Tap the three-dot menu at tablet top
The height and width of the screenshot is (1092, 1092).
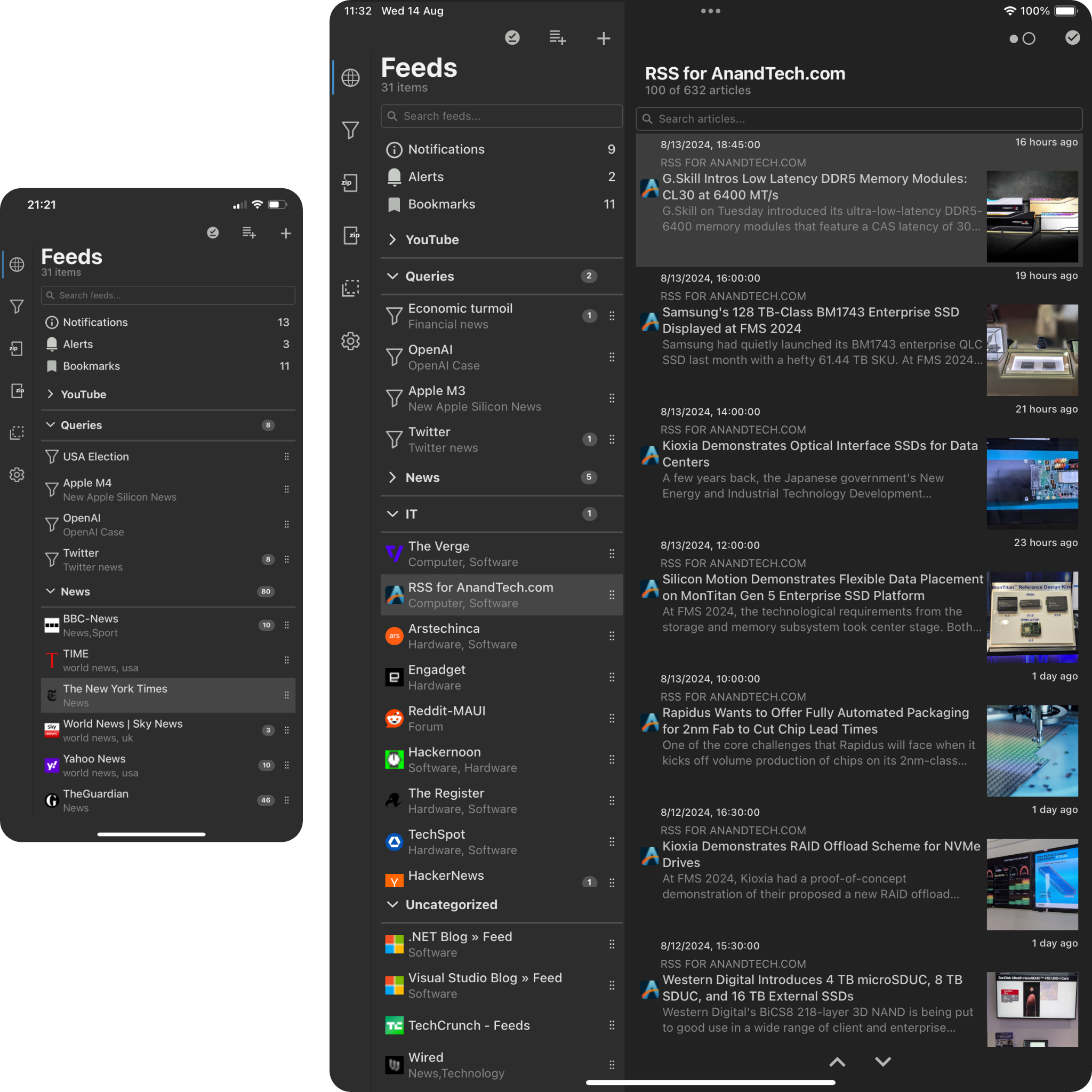pos(710,11)
